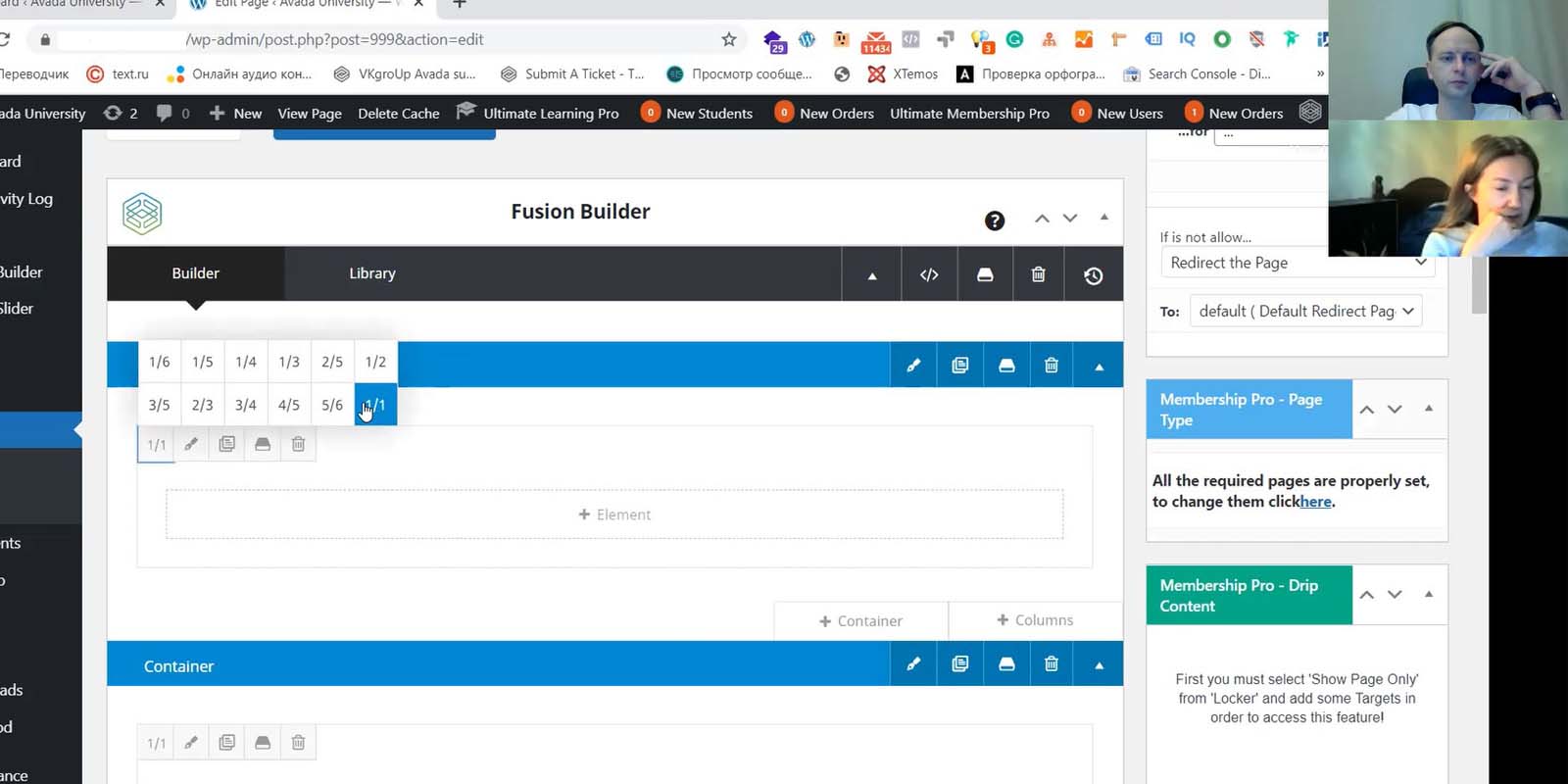The height and width of the screenshot is (784, 1568).
Task: Select the 2/5 column width
Action: click(x=332, y=362)
